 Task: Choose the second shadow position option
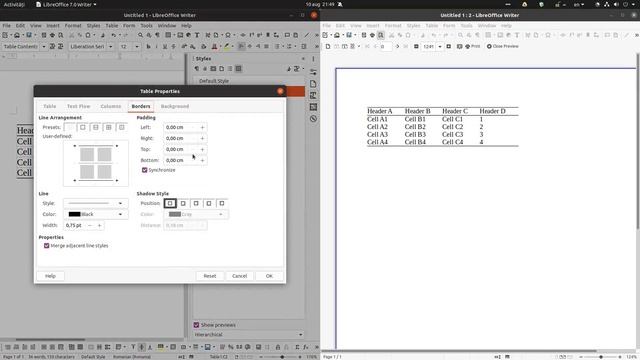(183, 203)
